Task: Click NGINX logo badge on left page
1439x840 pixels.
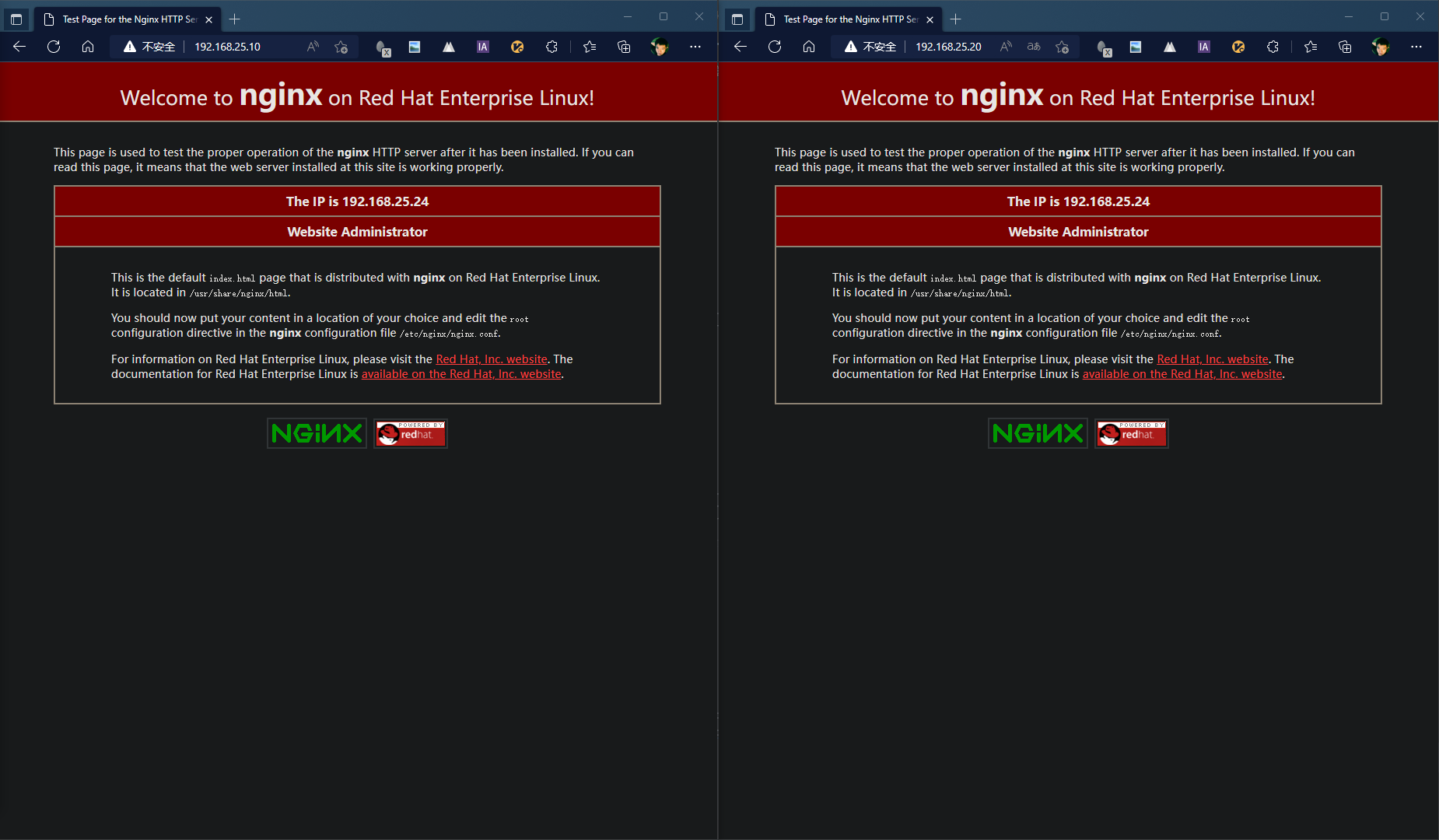Action: [x=317, y=433]
